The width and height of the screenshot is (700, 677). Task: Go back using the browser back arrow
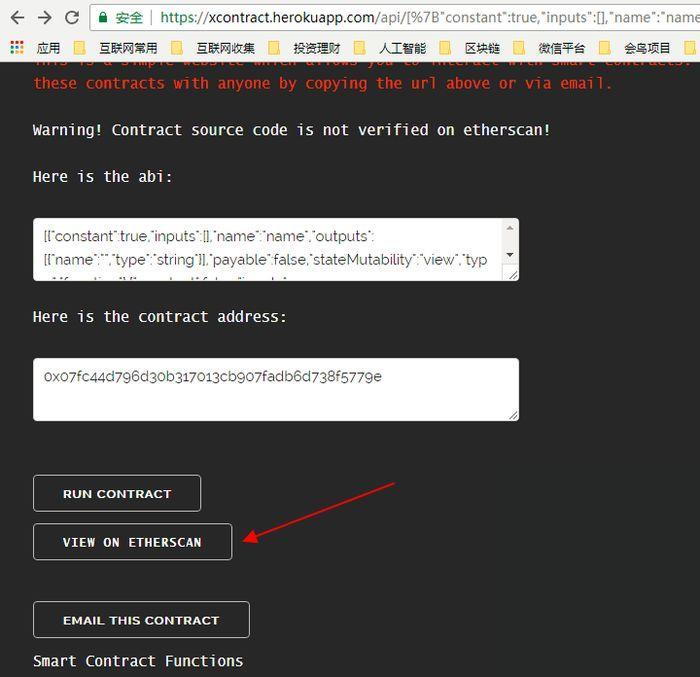[17, 18]
